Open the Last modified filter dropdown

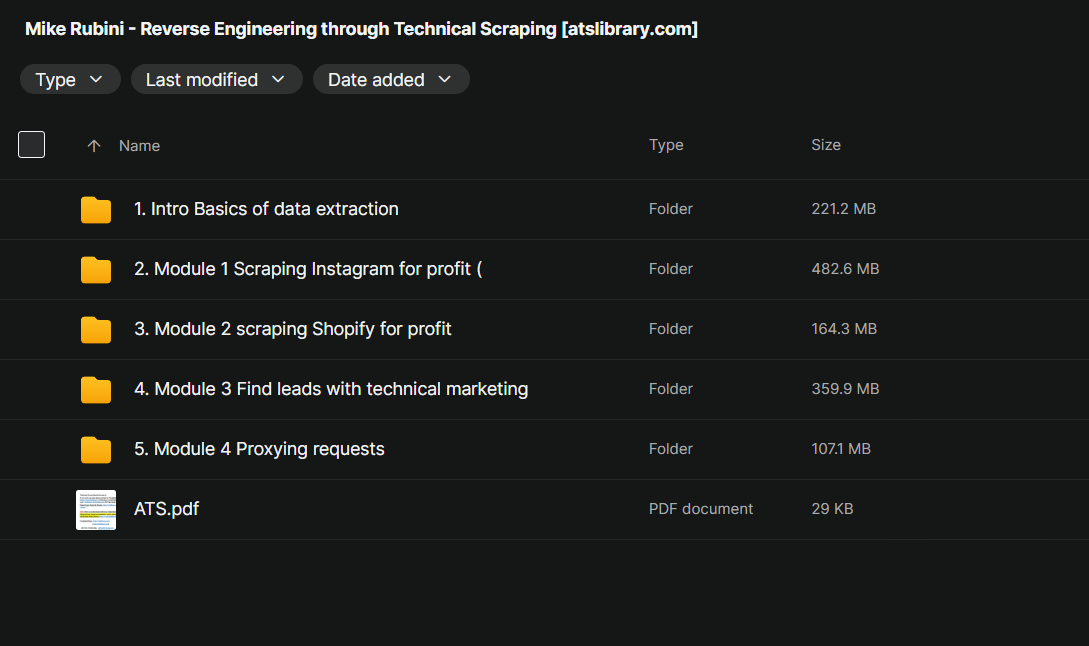[x=217, y=79]
